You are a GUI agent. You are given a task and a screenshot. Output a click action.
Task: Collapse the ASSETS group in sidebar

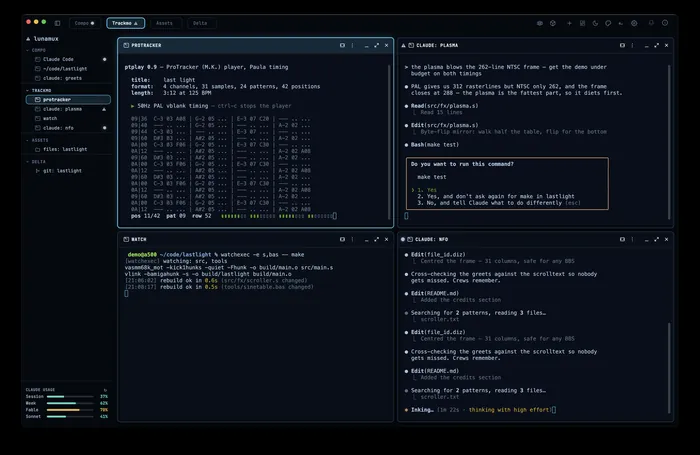27,140
